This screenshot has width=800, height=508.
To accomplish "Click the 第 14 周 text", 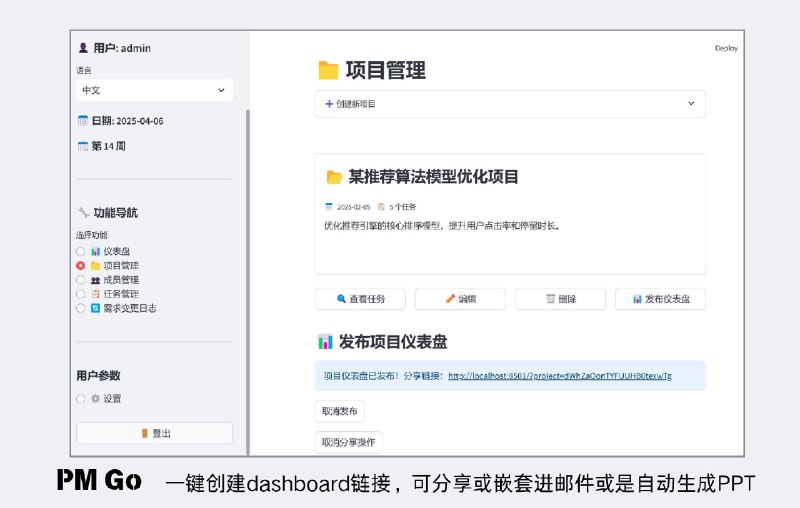I will (x=109, y=146).
